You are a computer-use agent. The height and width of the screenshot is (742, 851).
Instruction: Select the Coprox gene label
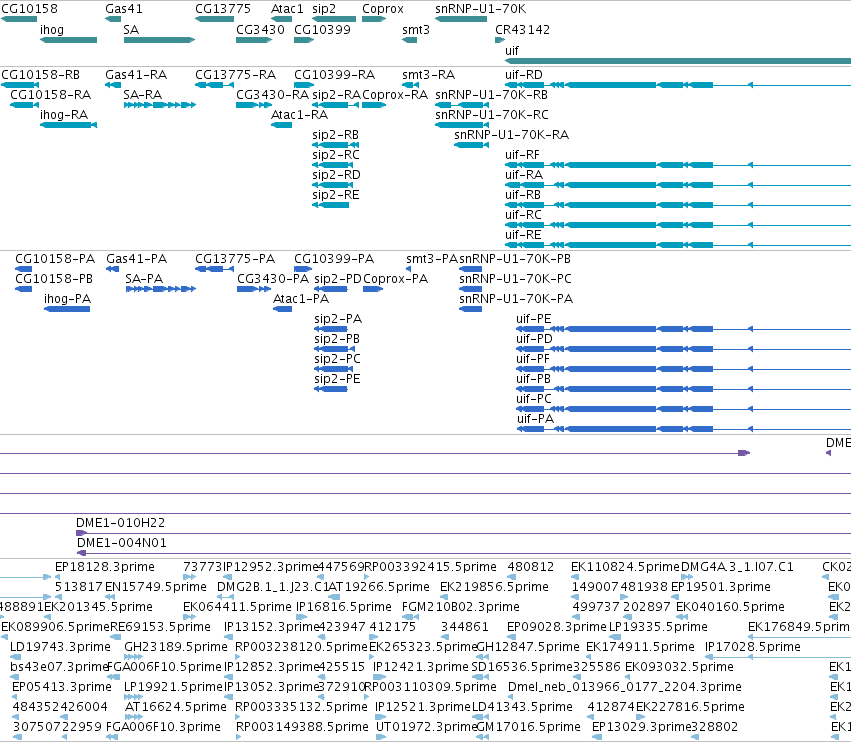coord(383,9)
